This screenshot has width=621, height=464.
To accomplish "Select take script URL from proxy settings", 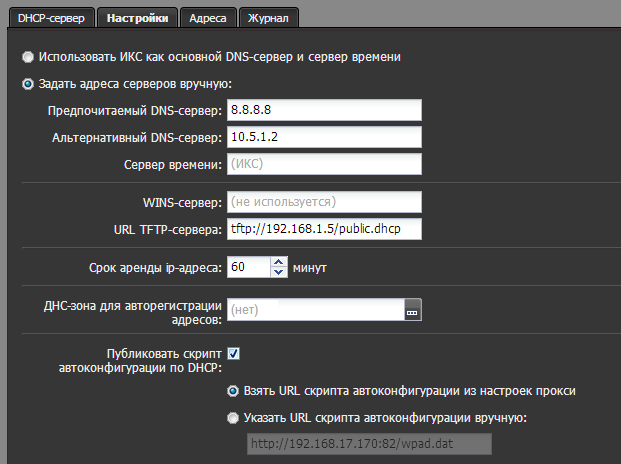I will click(233, 390).
